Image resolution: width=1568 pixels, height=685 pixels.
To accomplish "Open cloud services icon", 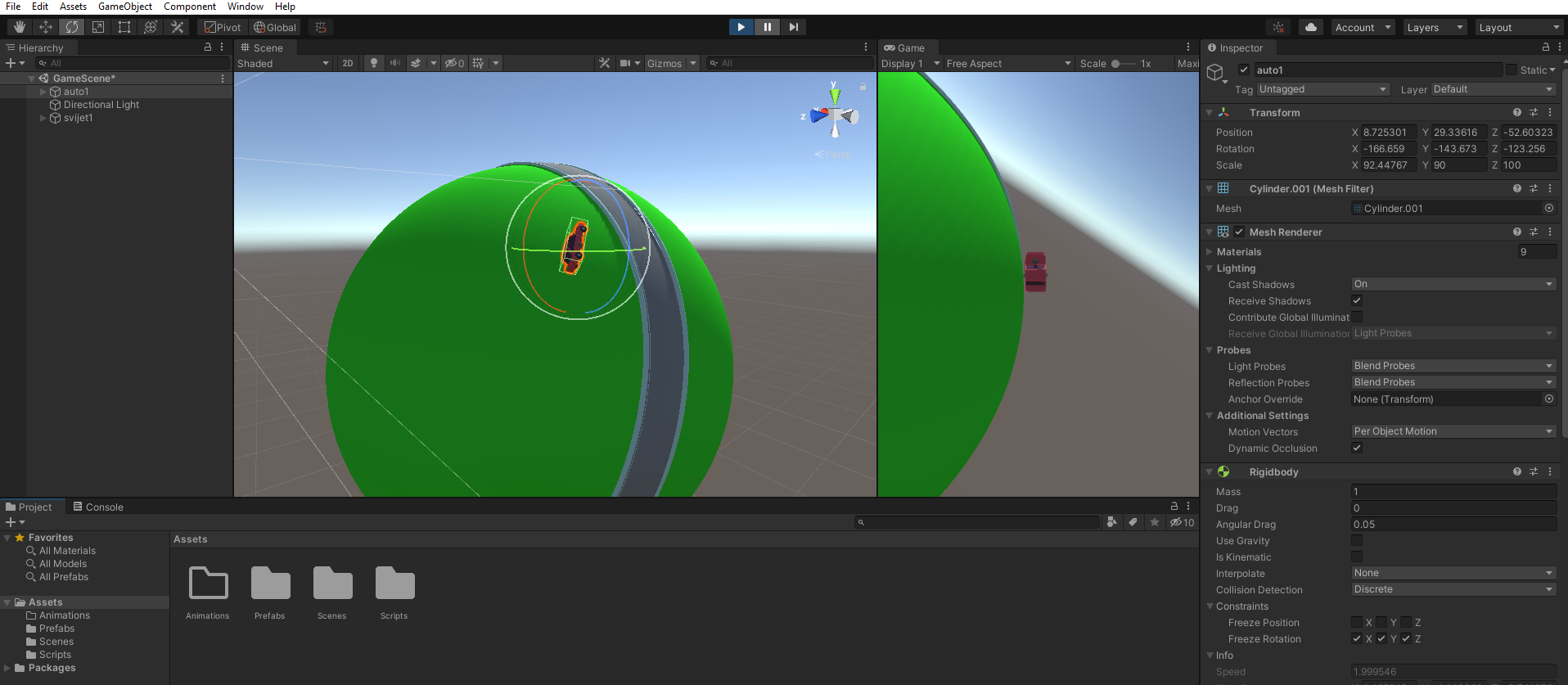I will click(1311, 27).
